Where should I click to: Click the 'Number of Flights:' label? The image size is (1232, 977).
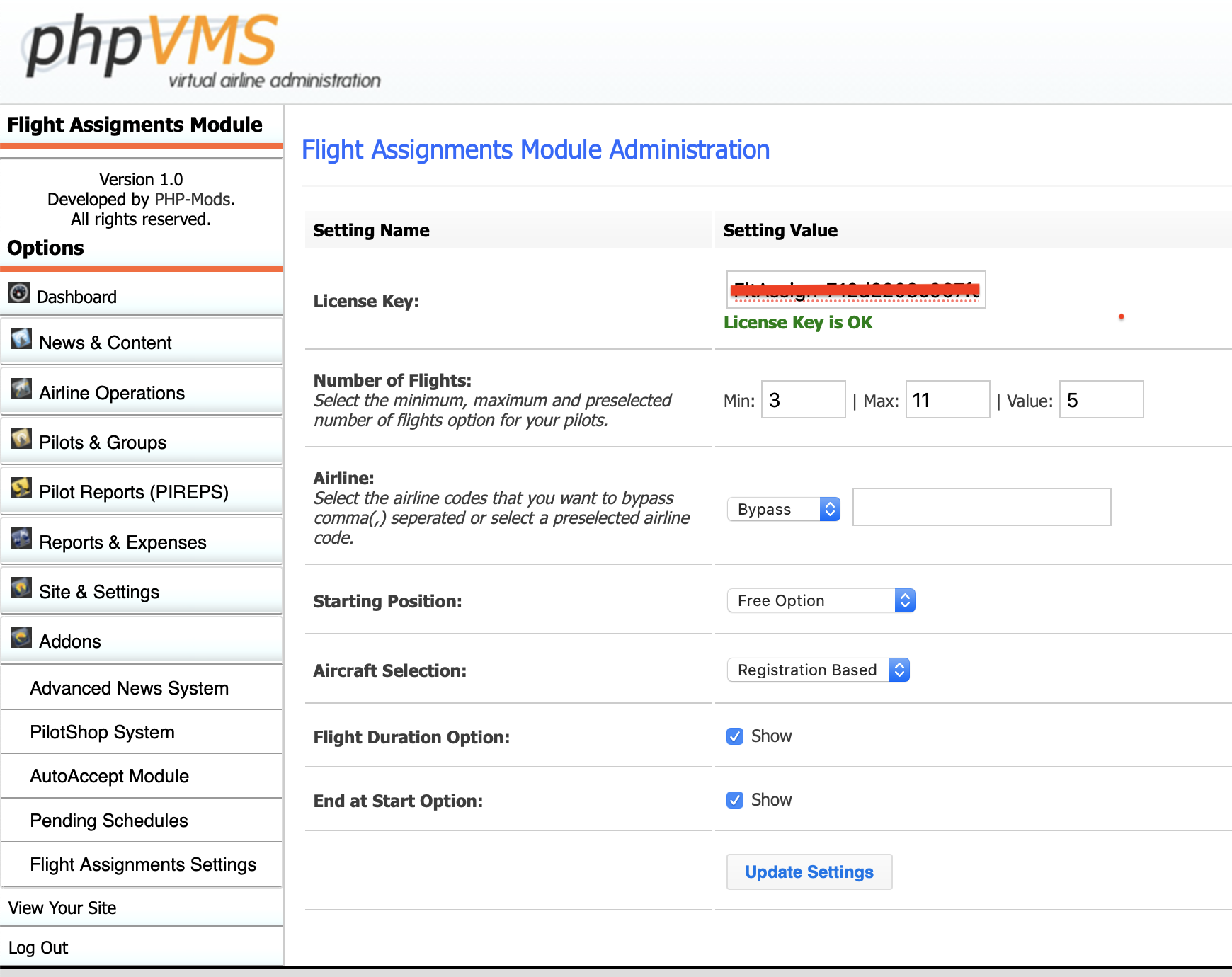(392, 380)
